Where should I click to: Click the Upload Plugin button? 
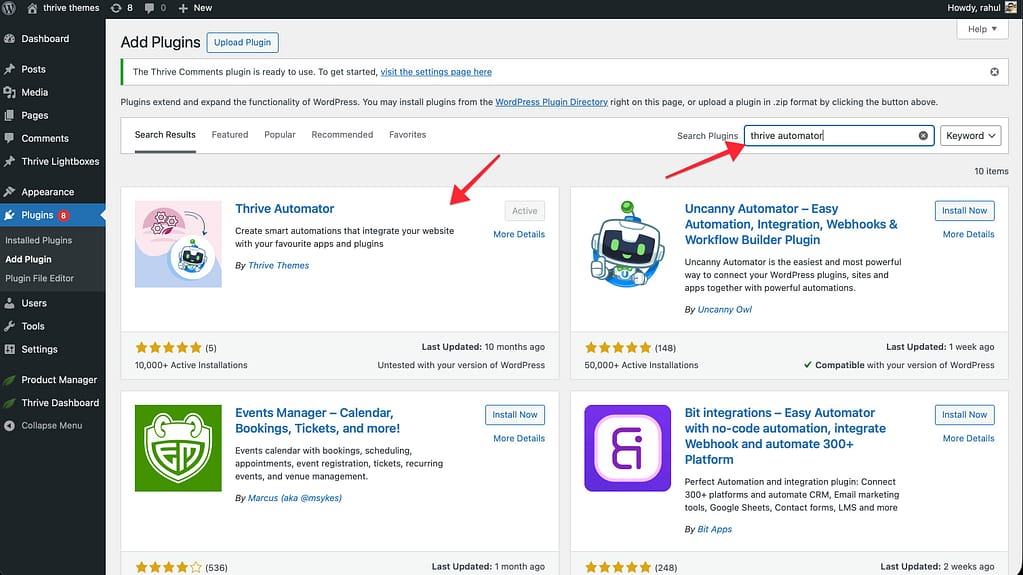[242, 42]
